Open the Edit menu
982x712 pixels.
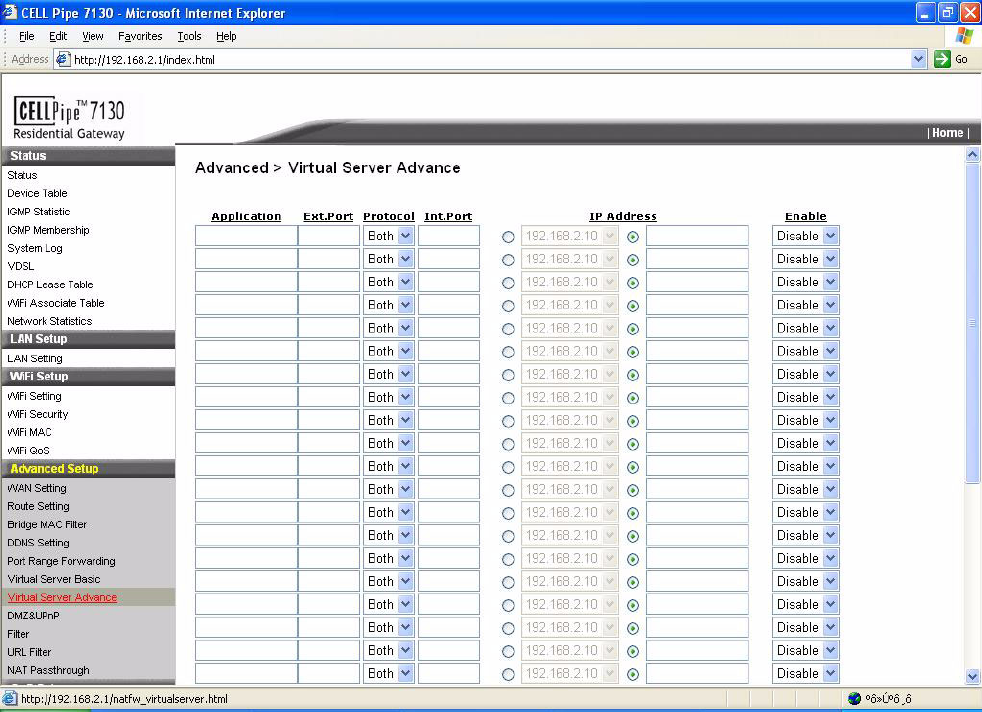(x=58, y=36)
